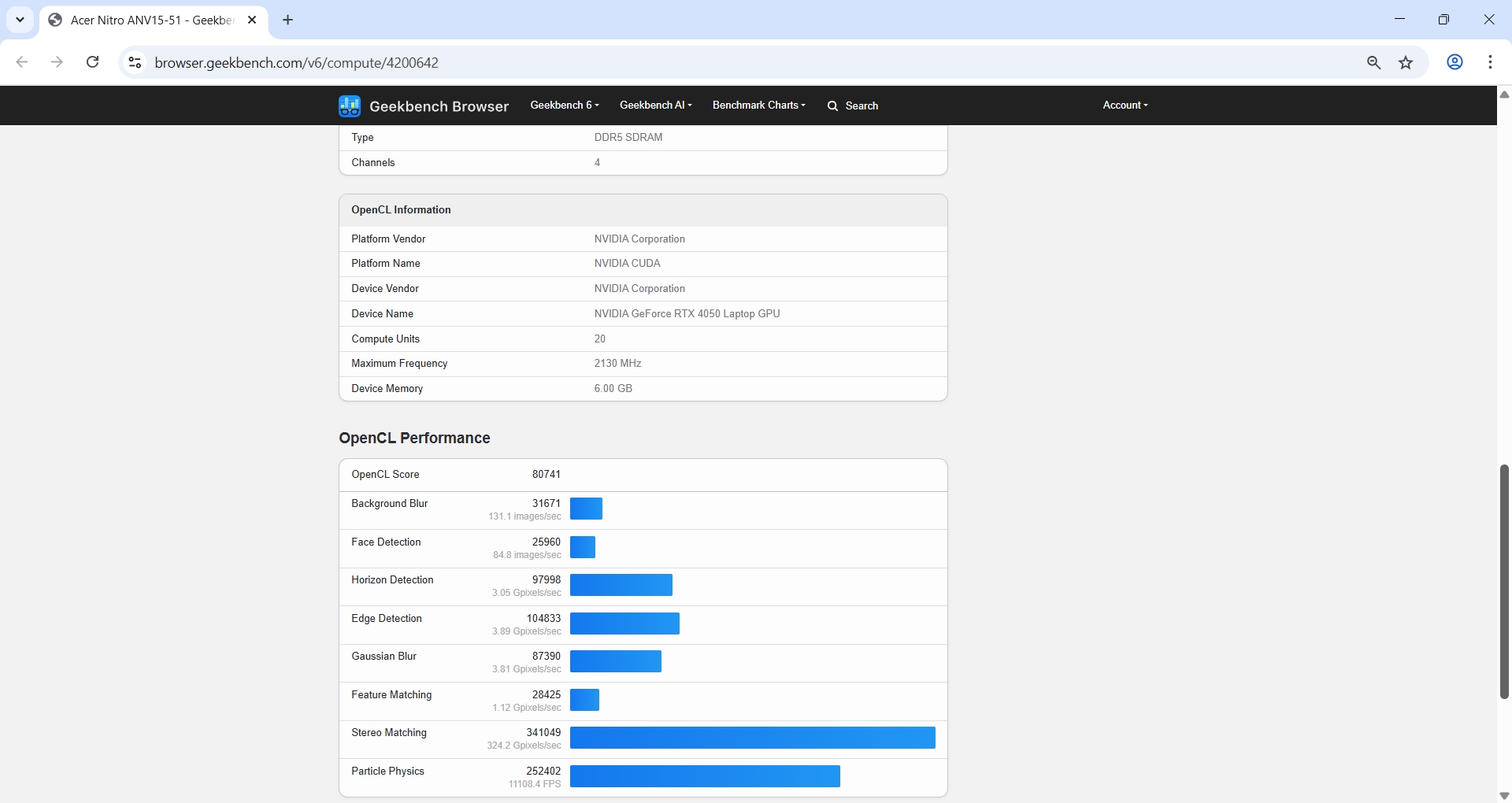
Task: Click the Geekbench logo icon
Action: 349,105
